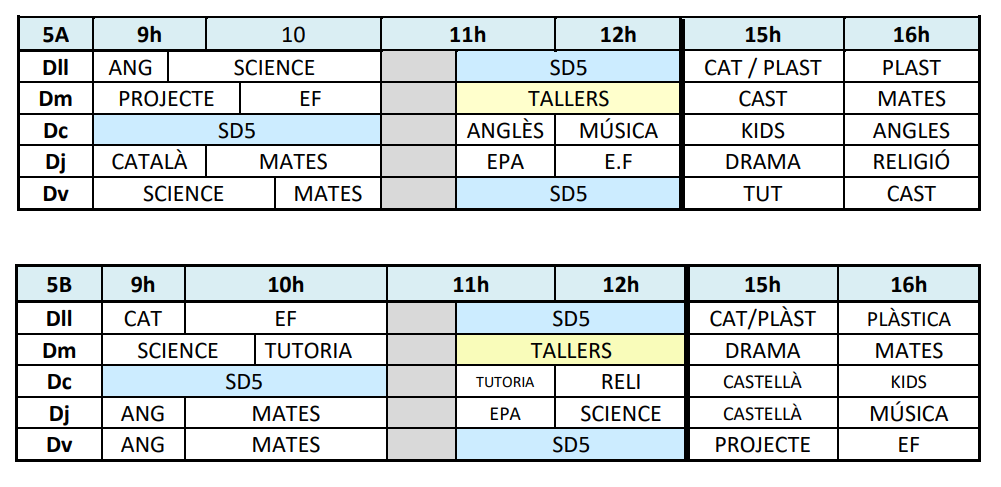
Task: Click RELIGIÓ in the 5A timetable
Action: pyautogui.click(x=911, y=161)
